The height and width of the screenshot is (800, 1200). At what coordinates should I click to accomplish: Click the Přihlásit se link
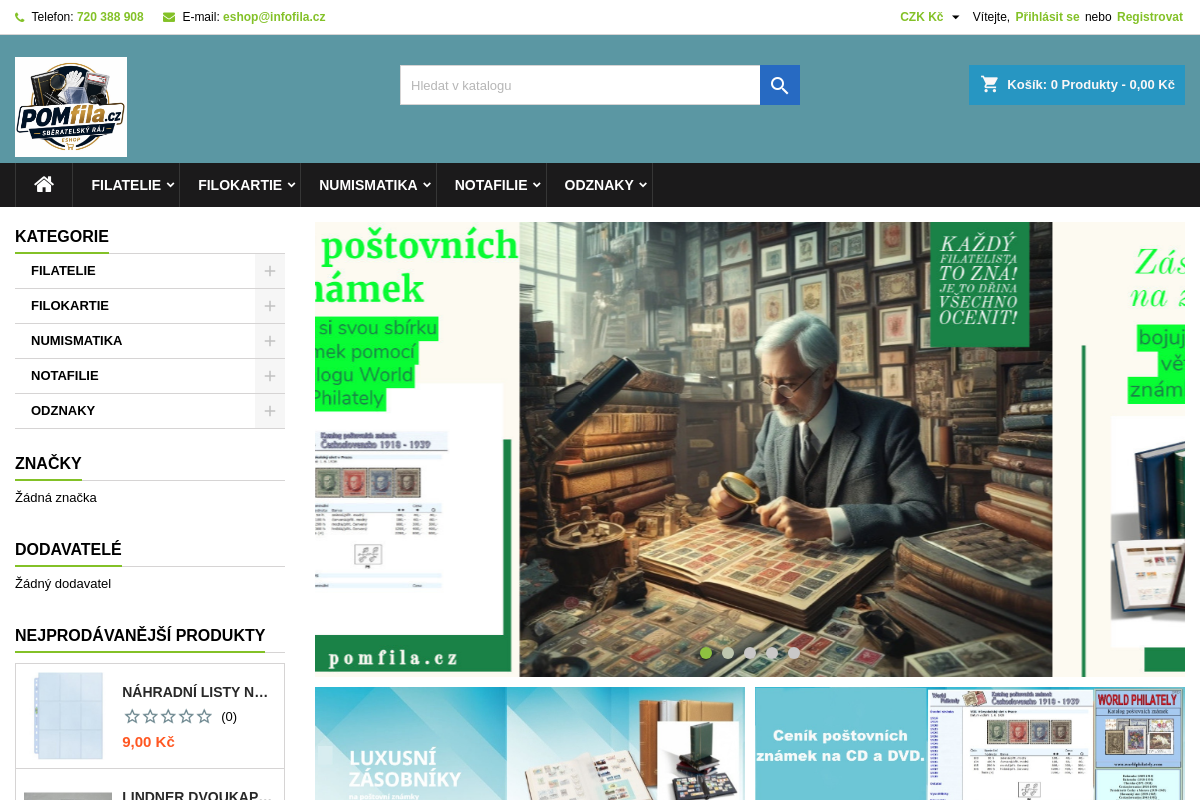[x=1047, y=17]
